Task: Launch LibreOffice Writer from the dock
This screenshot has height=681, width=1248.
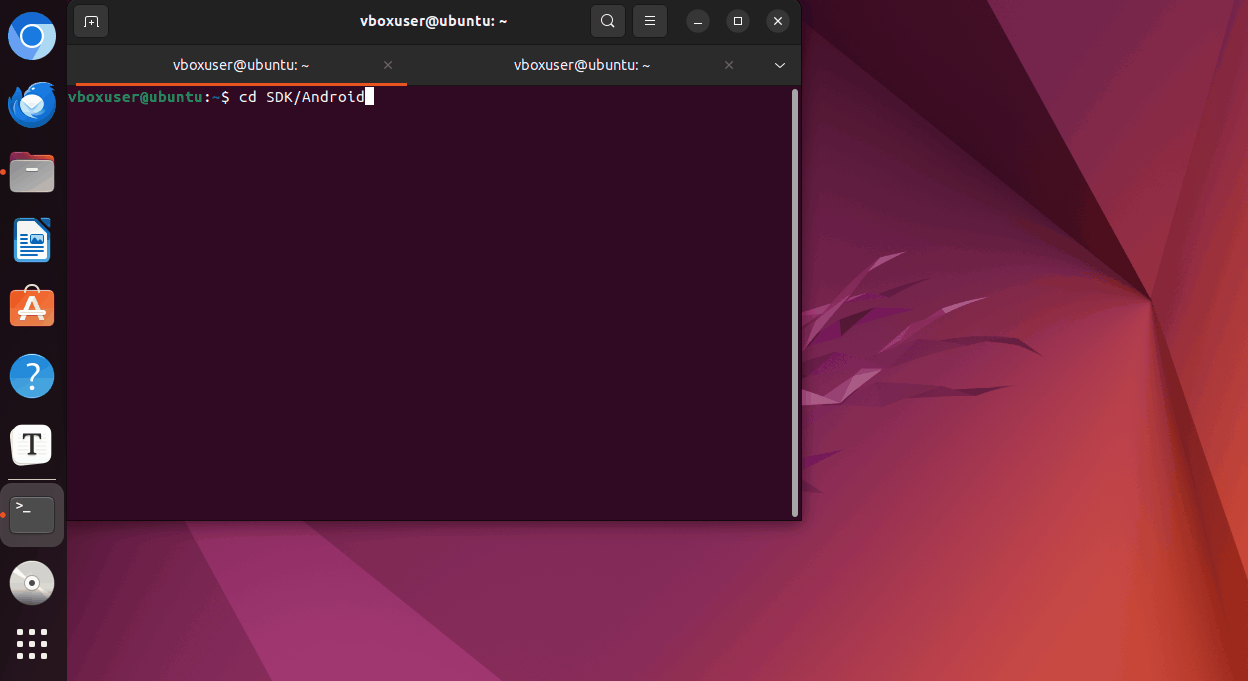Action: [x=32, y=241]
